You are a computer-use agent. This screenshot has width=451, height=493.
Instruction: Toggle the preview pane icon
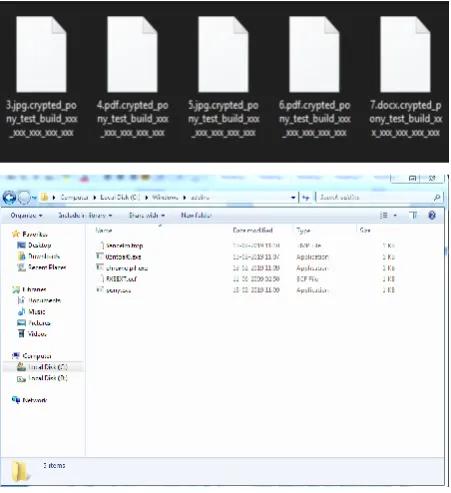point(413,215)
